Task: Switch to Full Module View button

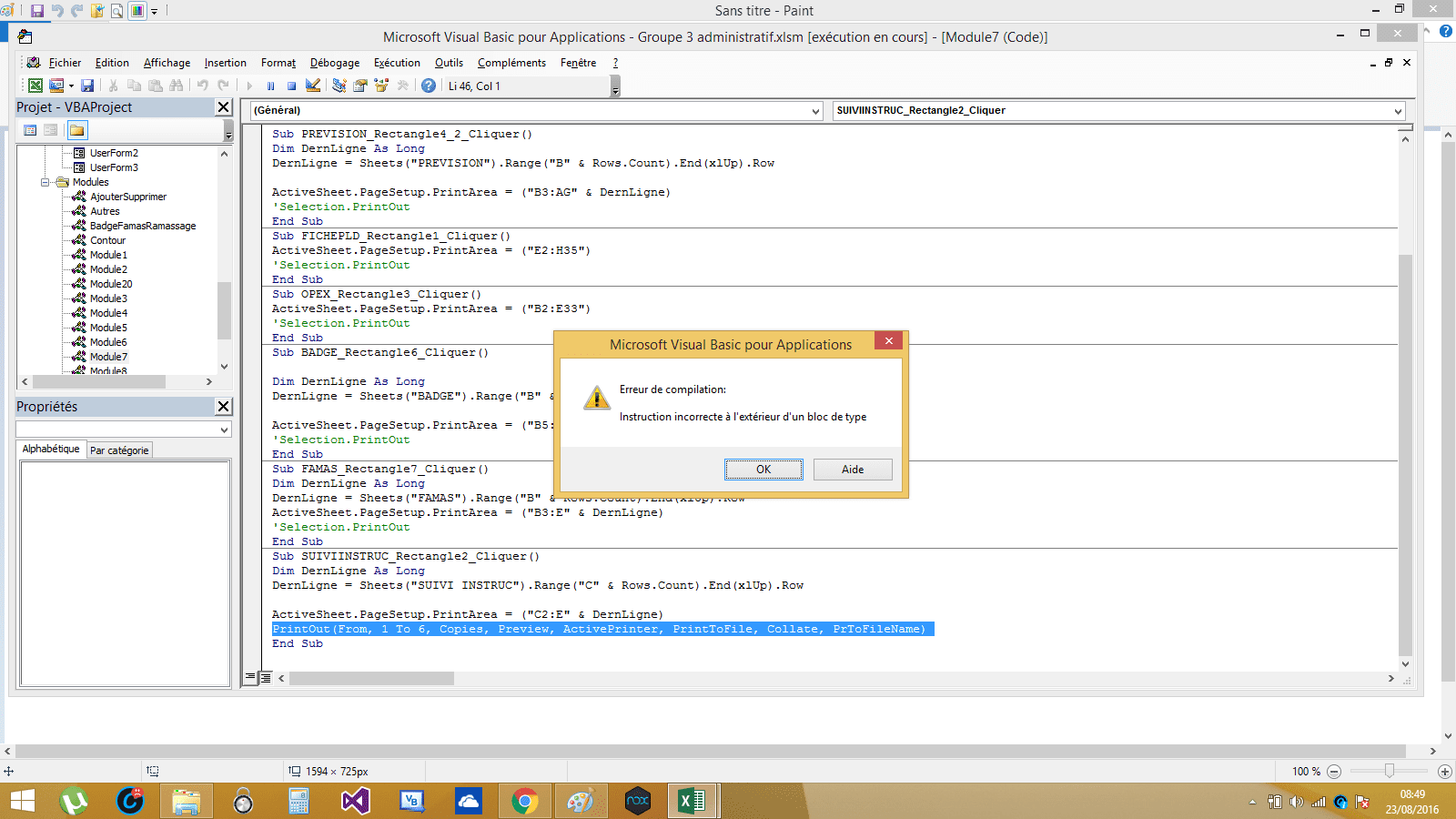Action: point(266,678)
